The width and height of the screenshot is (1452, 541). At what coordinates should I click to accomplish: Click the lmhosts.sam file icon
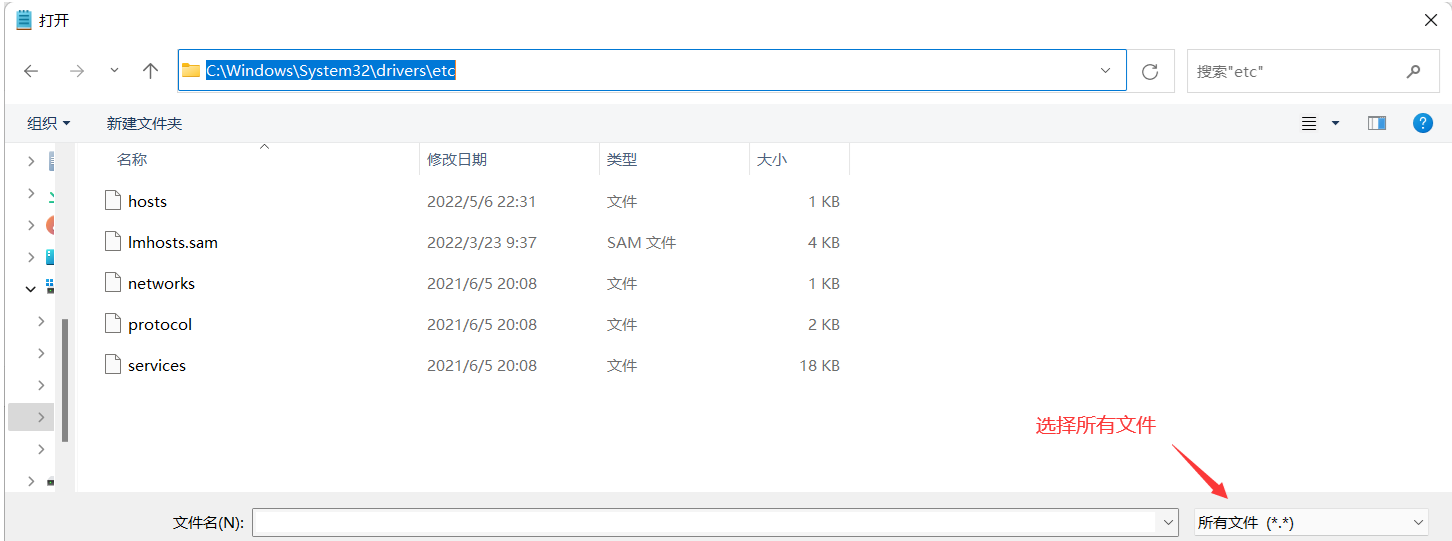point(113,242)
